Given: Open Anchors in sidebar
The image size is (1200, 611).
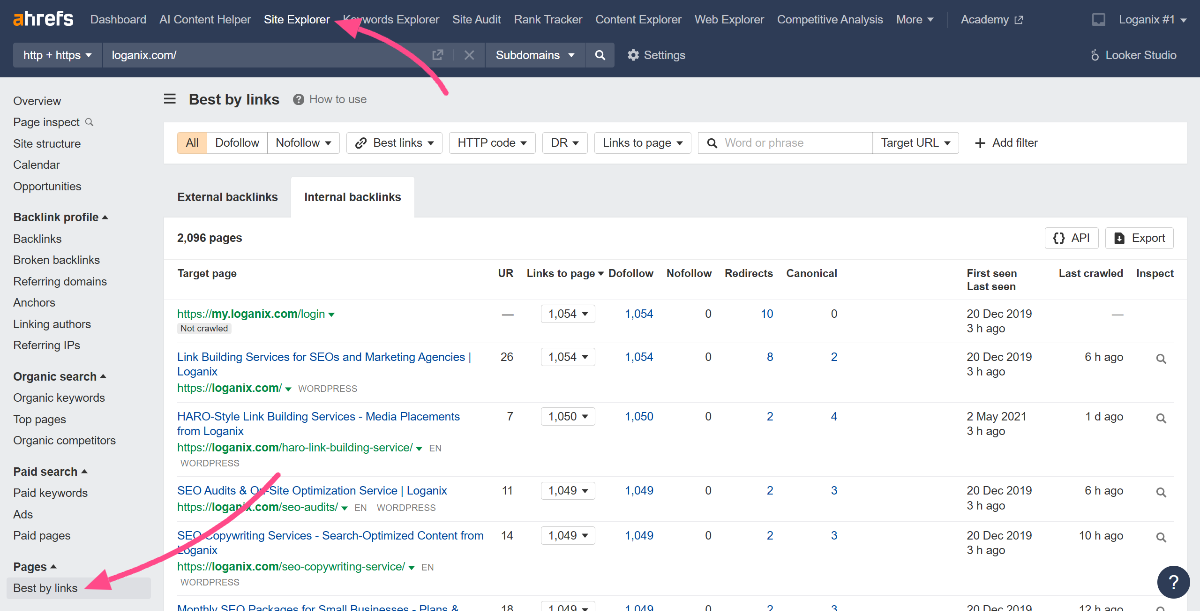Looking at the screenshot, I should (x=34, y=303).
